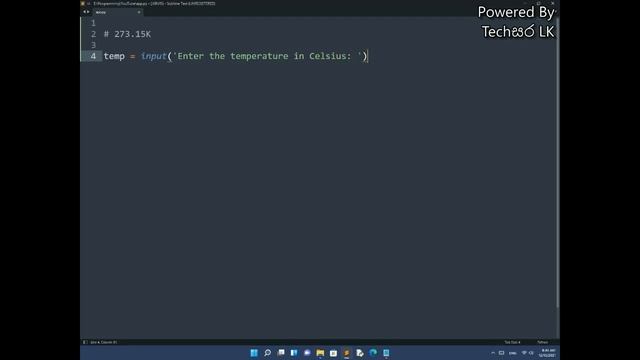Click the '# 273.15K' comment text
The width and height of the screenshot is (640, 360).
(x=127, y=34)
